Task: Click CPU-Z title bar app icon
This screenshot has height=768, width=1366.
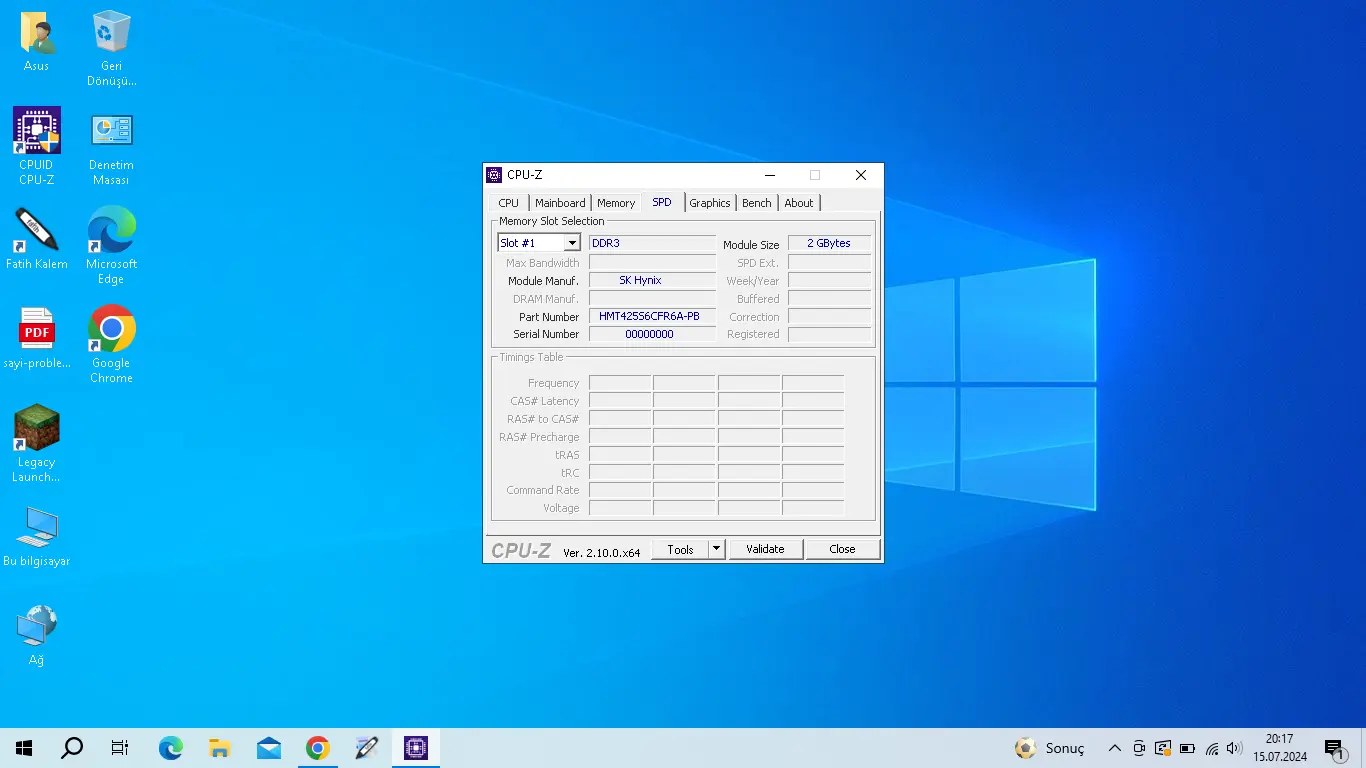Action: pyautogui.click(x=494, y=175)
